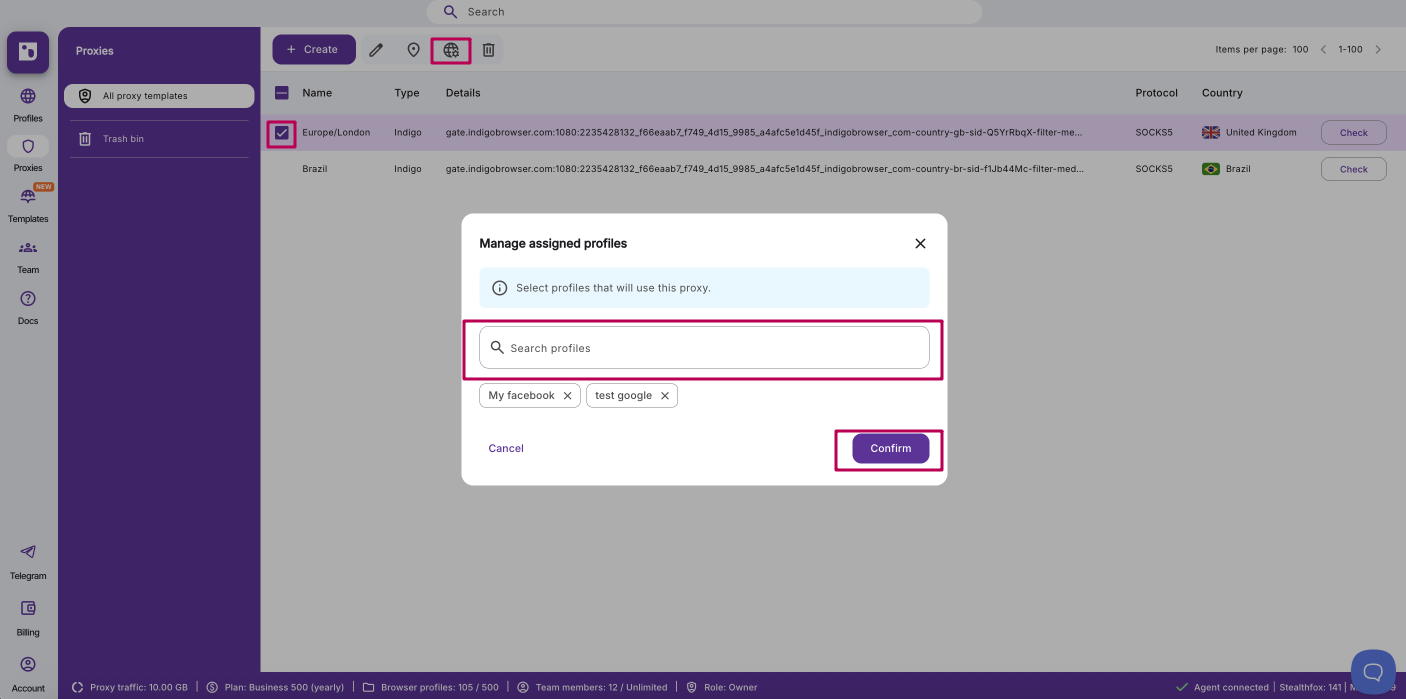Open the Items per page dropdown
1406x699 pixels.
point(1300,48)
